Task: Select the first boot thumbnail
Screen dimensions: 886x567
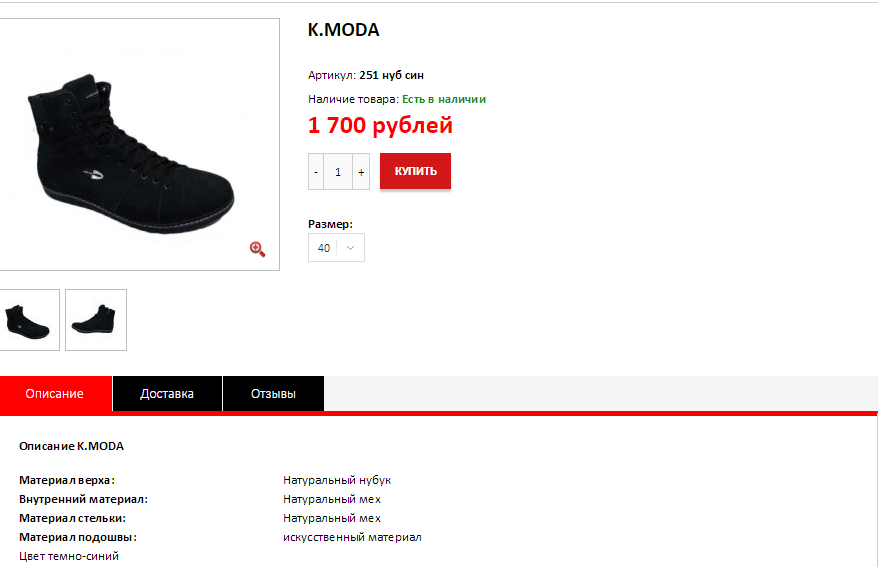Action: tap(29, 320)
